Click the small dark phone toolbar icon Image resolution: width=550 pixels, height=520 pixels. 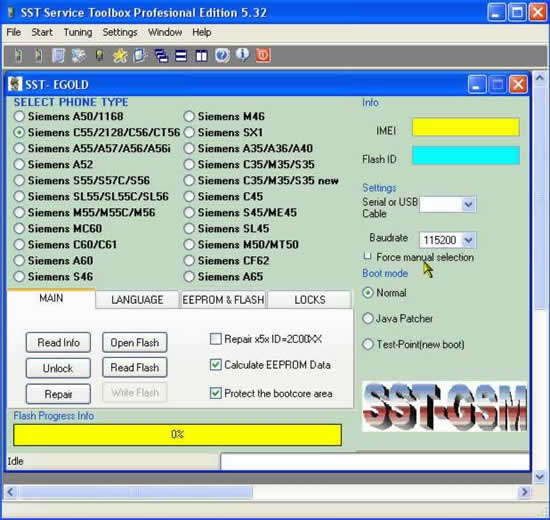pyautogui.click(x=100, y=55)
